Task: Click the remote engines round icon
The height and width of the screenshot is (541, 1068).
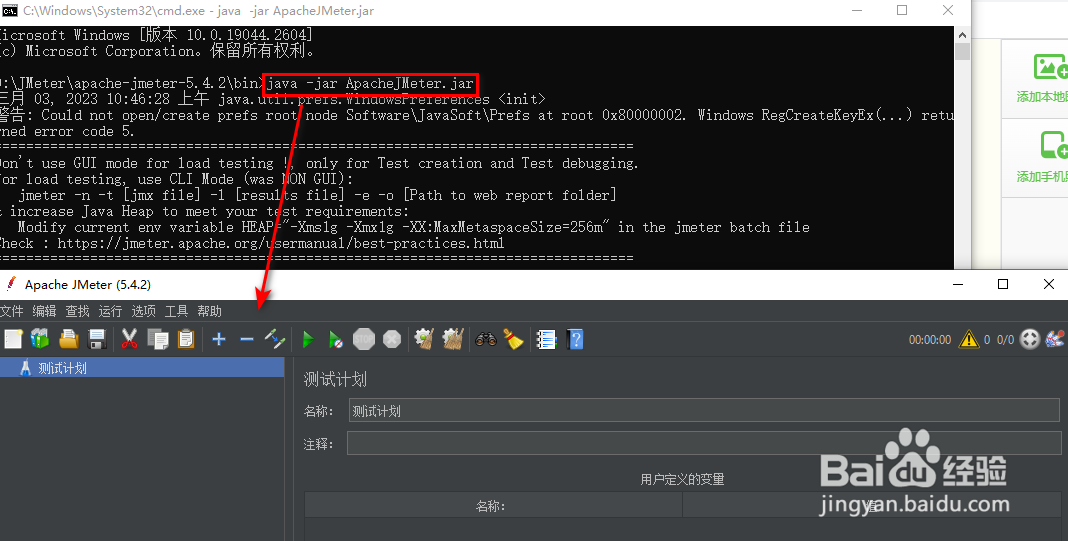Action: (x=1030, y=339)
